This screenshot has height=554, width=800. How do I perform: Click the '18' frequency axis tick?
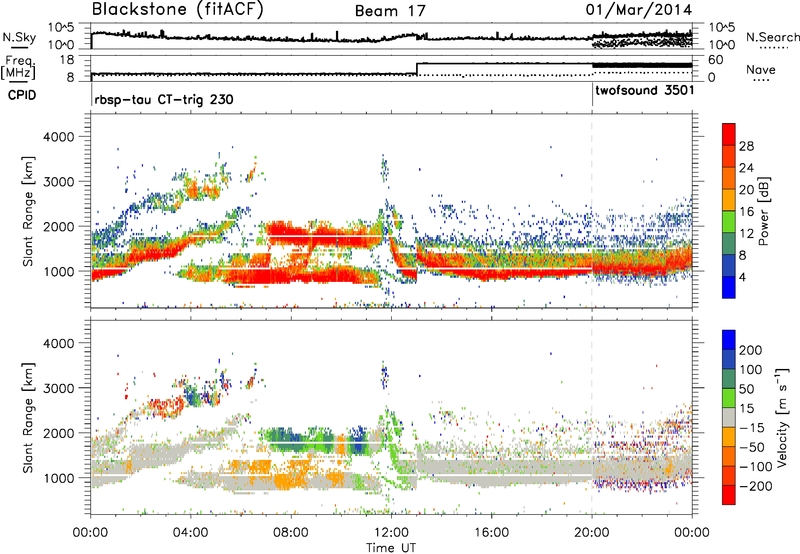click(66, 60)
